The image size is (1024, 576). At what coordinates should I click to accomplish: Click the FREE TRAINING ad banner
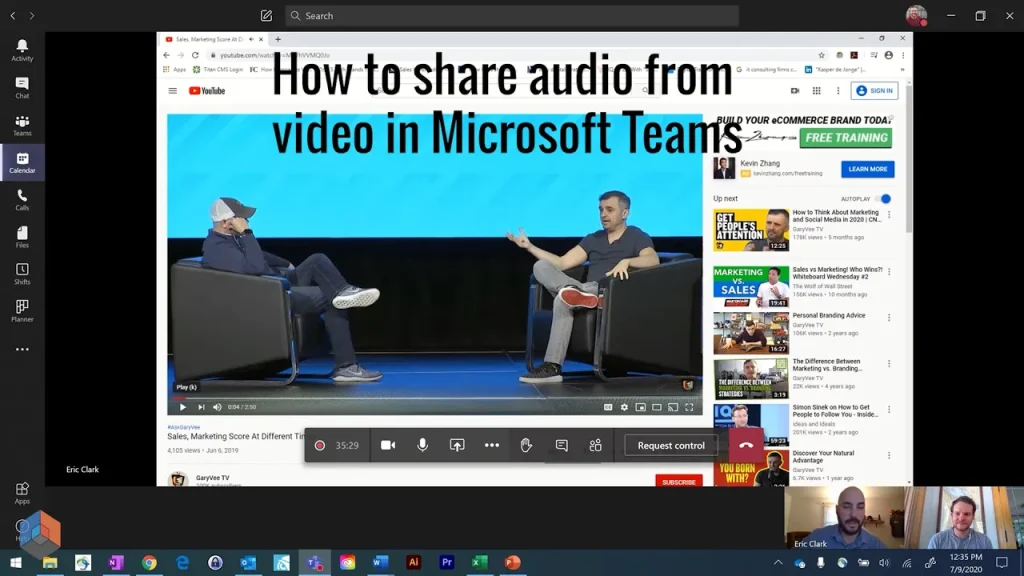pyautogui.click(x=846, y=138)
